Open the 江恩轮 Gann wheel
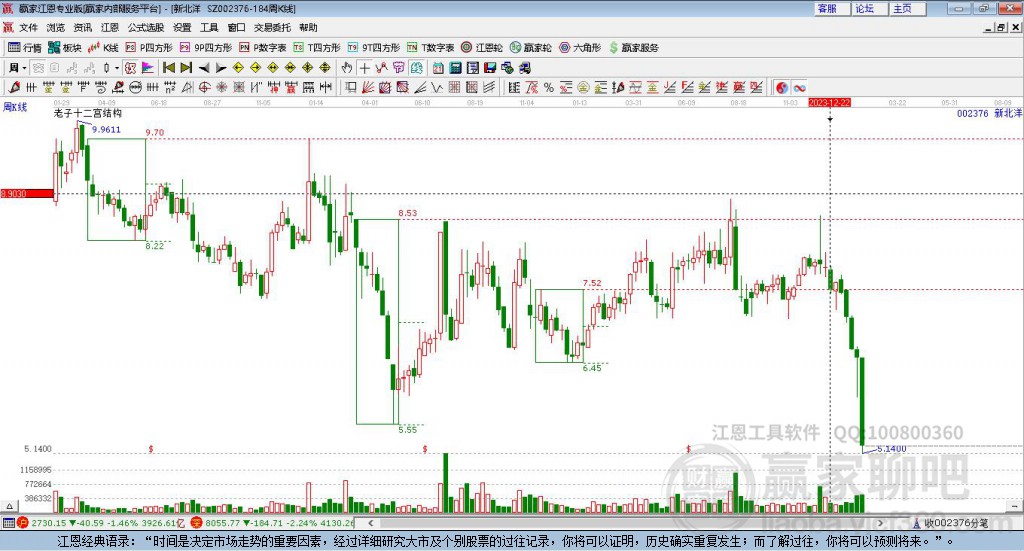 click(x=482, y=48)
